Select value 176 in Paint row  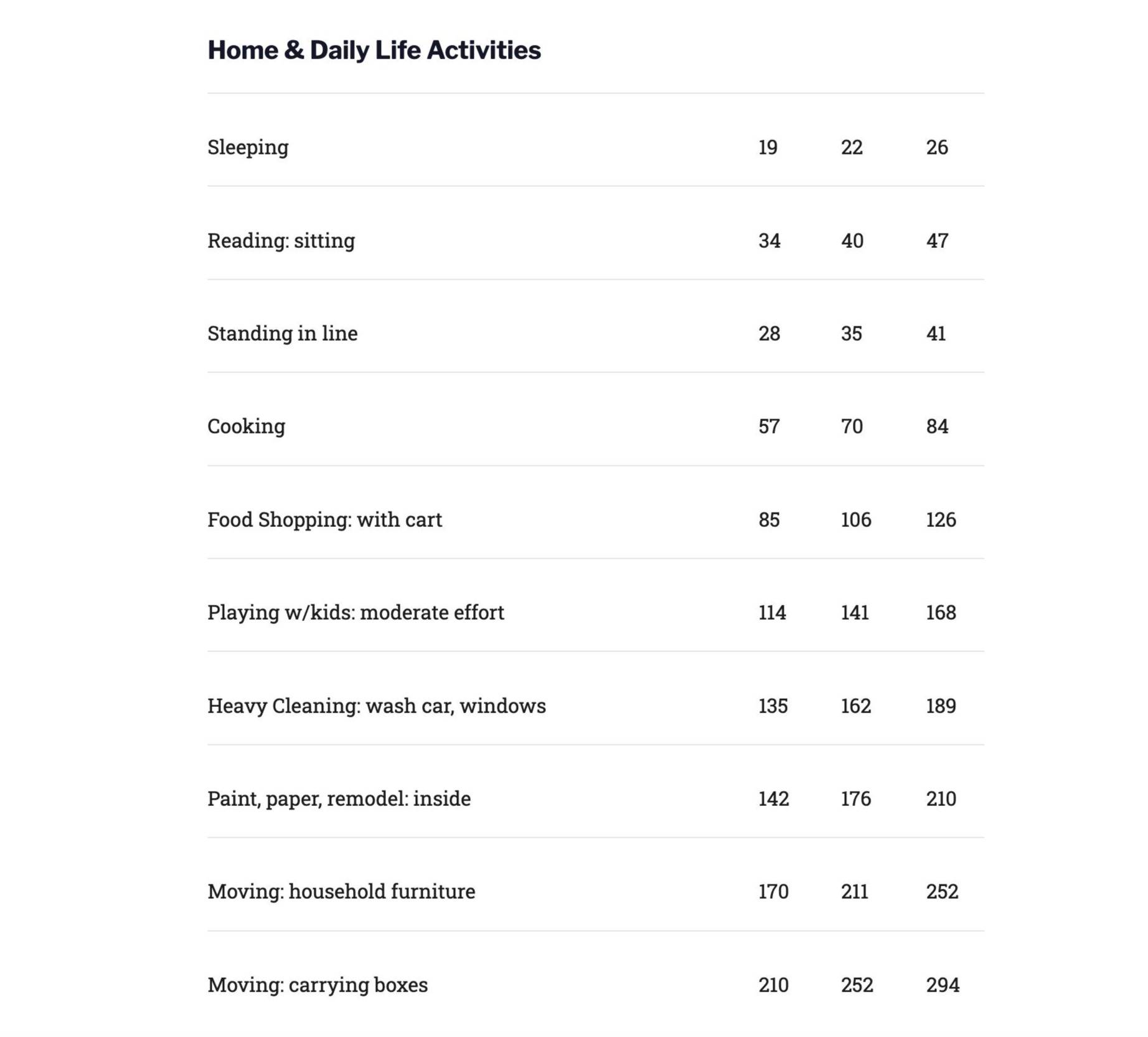856,798
